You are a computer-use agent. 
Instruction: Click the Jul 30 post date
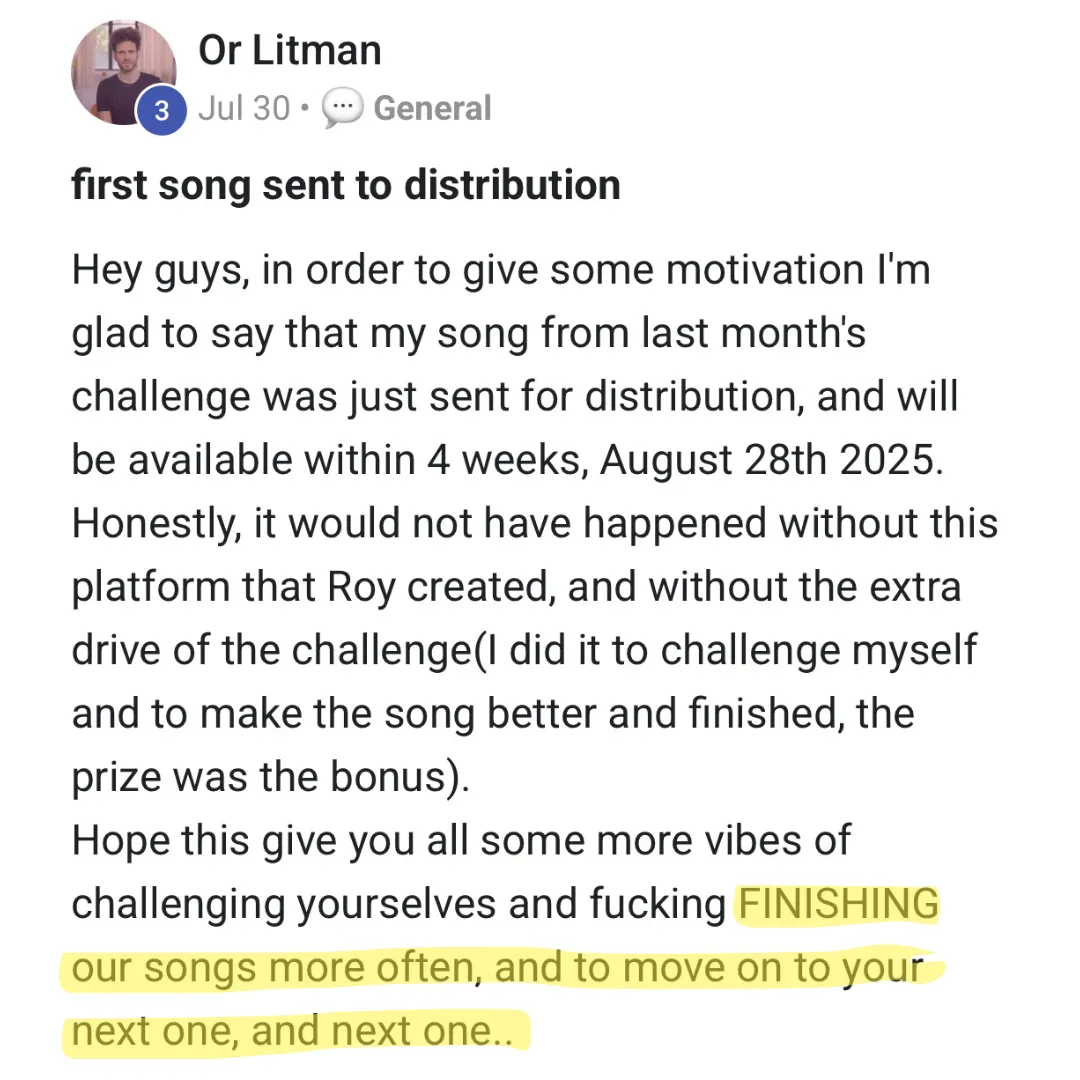244,109
